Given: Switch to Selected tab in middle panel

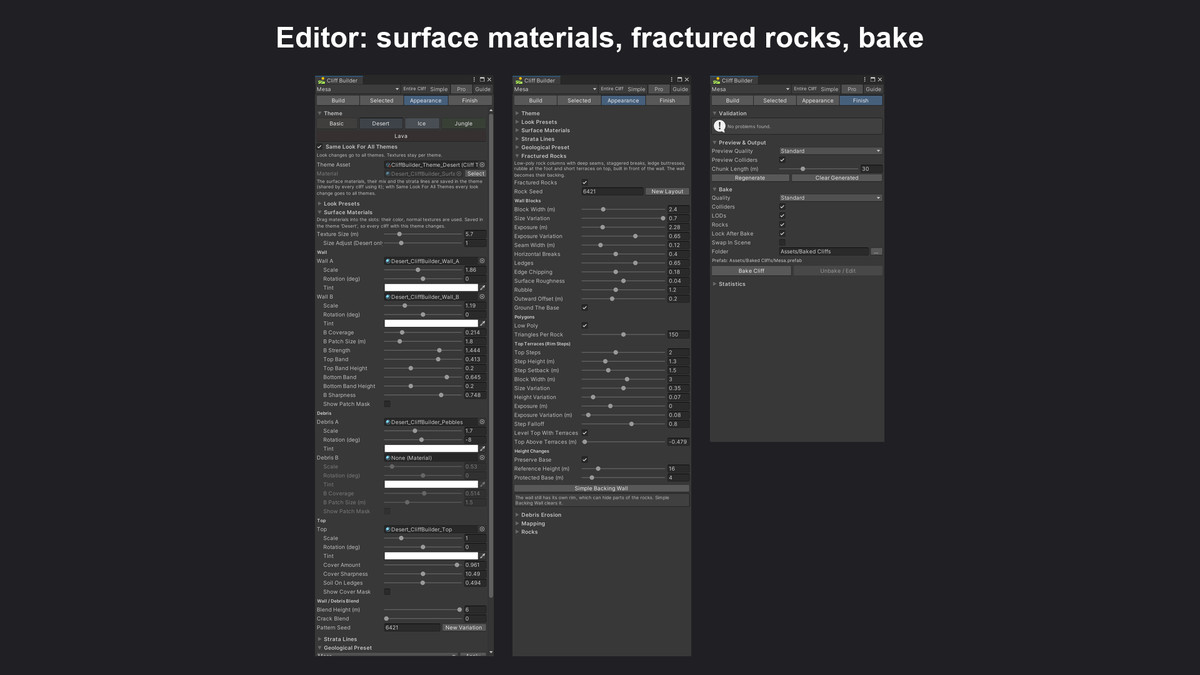Looking at the screenshot, I should pos(579,100).
